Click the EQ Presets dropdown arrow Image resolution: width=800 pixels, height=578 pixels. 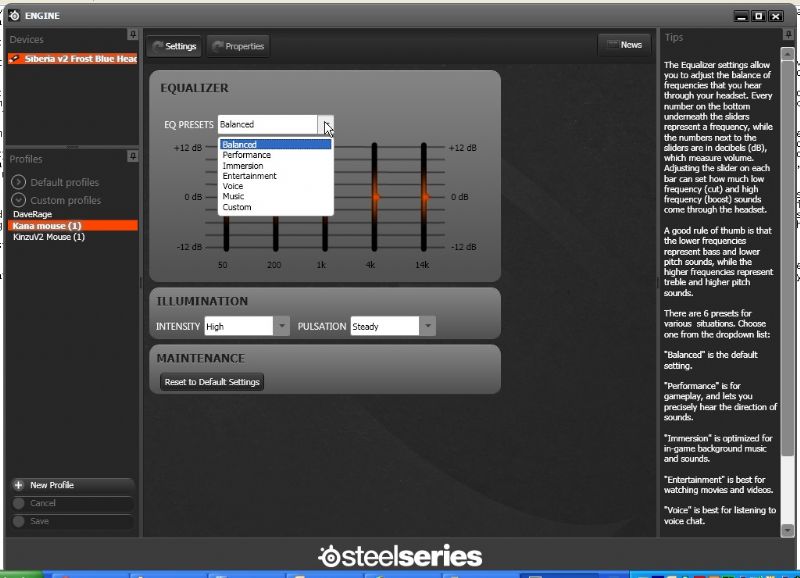(x=326, y=124)
